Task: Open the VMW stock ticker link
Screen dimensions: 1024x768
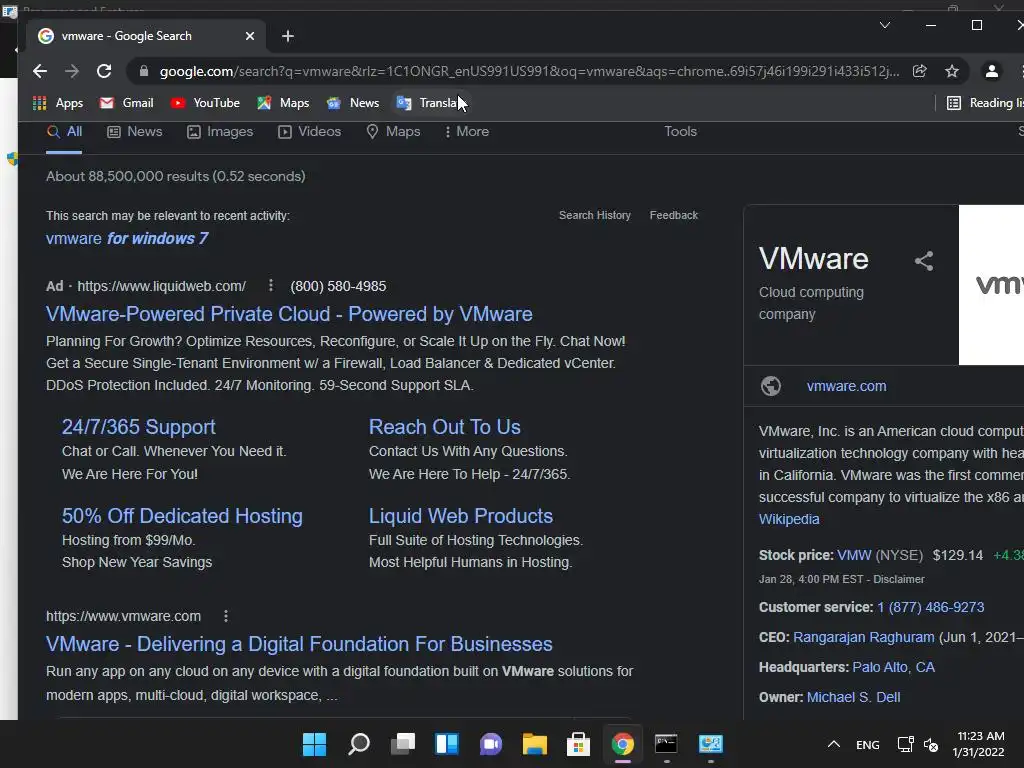Action: coord(854,555)
